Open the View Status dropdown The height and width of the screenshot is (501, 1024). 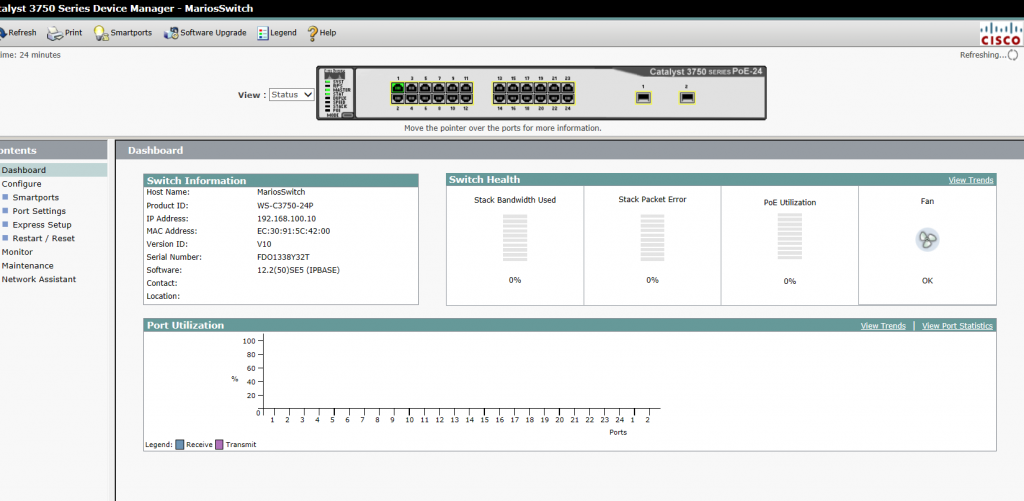point(292,95)
